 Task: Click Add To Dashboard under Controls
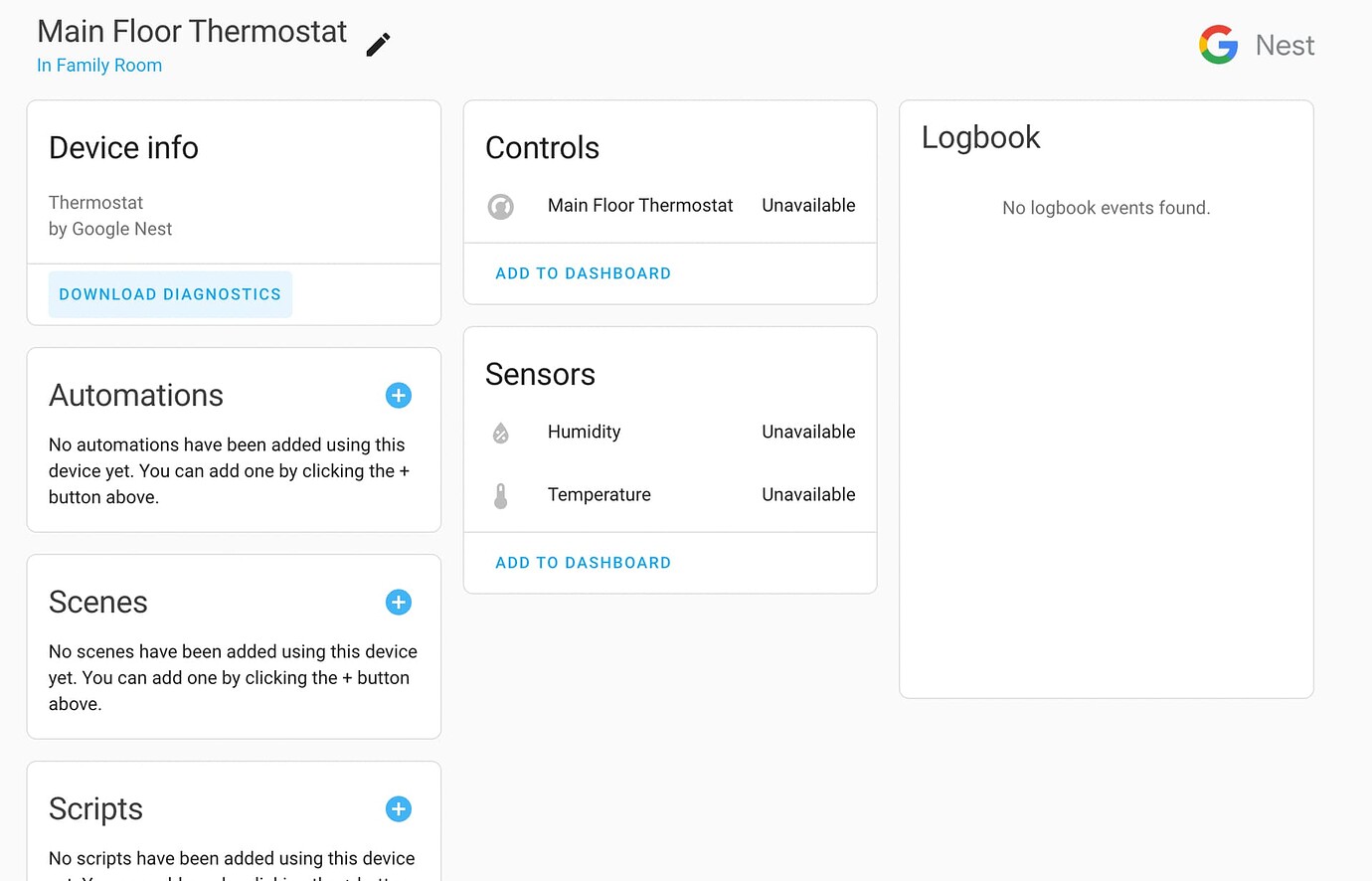click(x=583, y=272)
